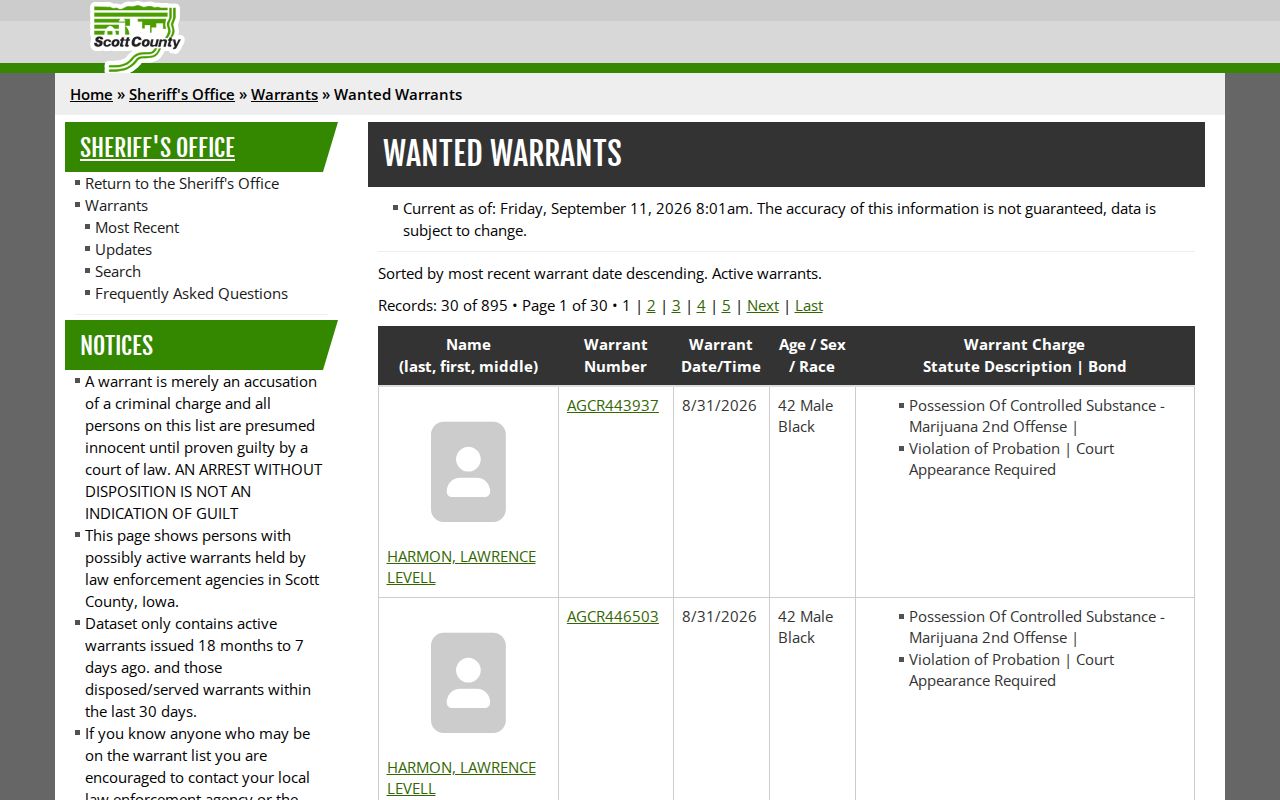This screenshot has width=1280, height=800.
Task: Click 'Wanted Warrants' breadcrumb text
Action: (398, 94)
